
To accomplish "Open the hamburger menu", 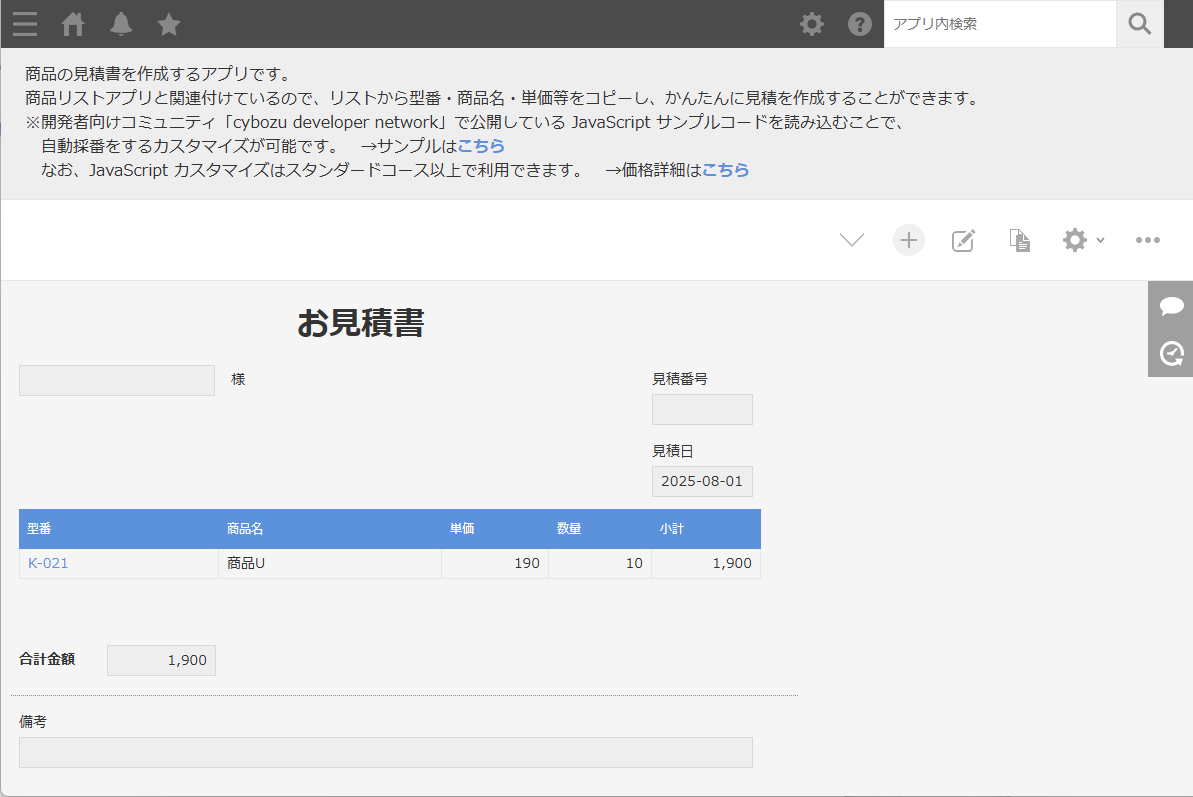I will (24, 24).
